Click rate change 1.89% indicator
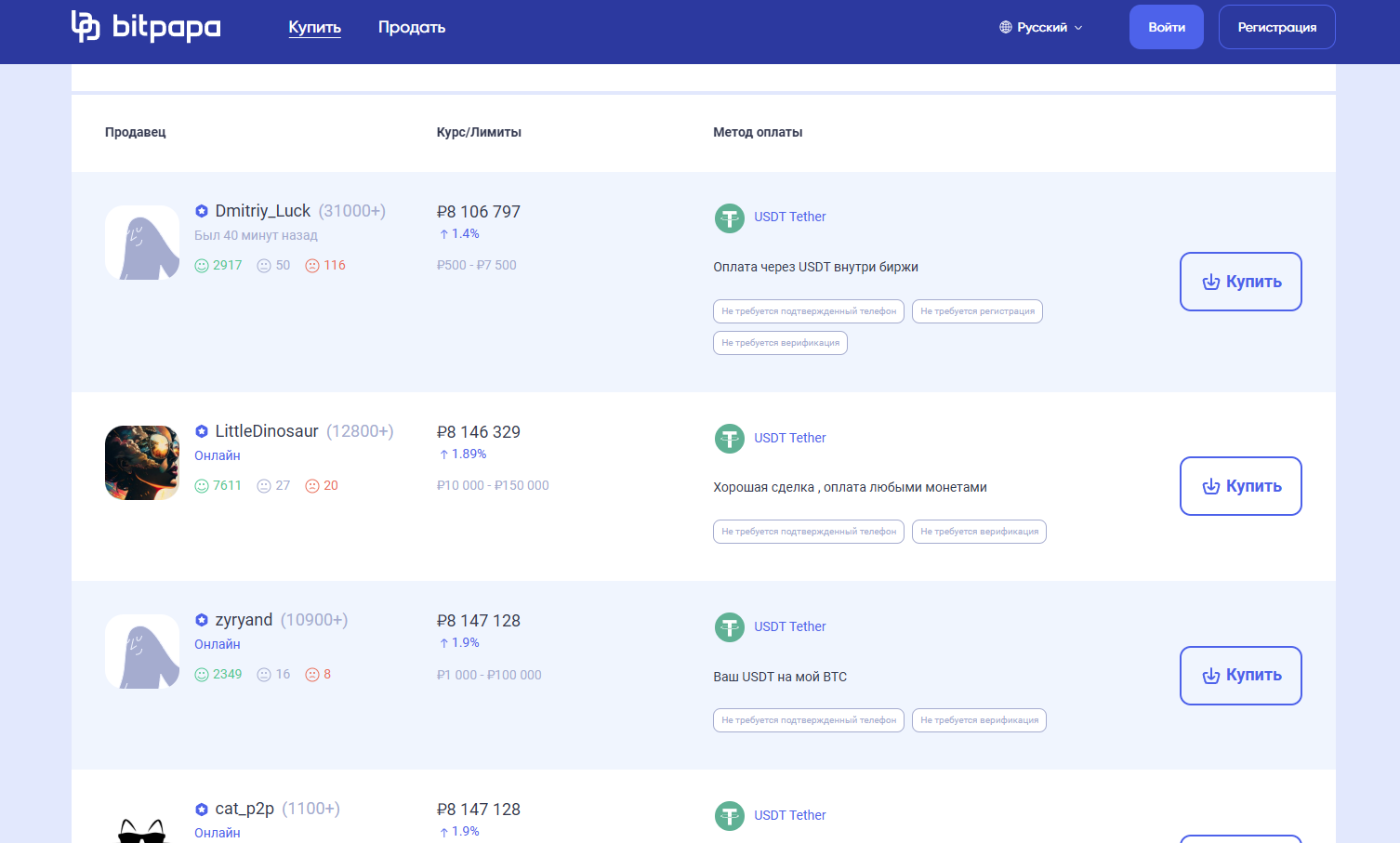The height and width of the screenshot is (843, 1400). click(463, 454)
